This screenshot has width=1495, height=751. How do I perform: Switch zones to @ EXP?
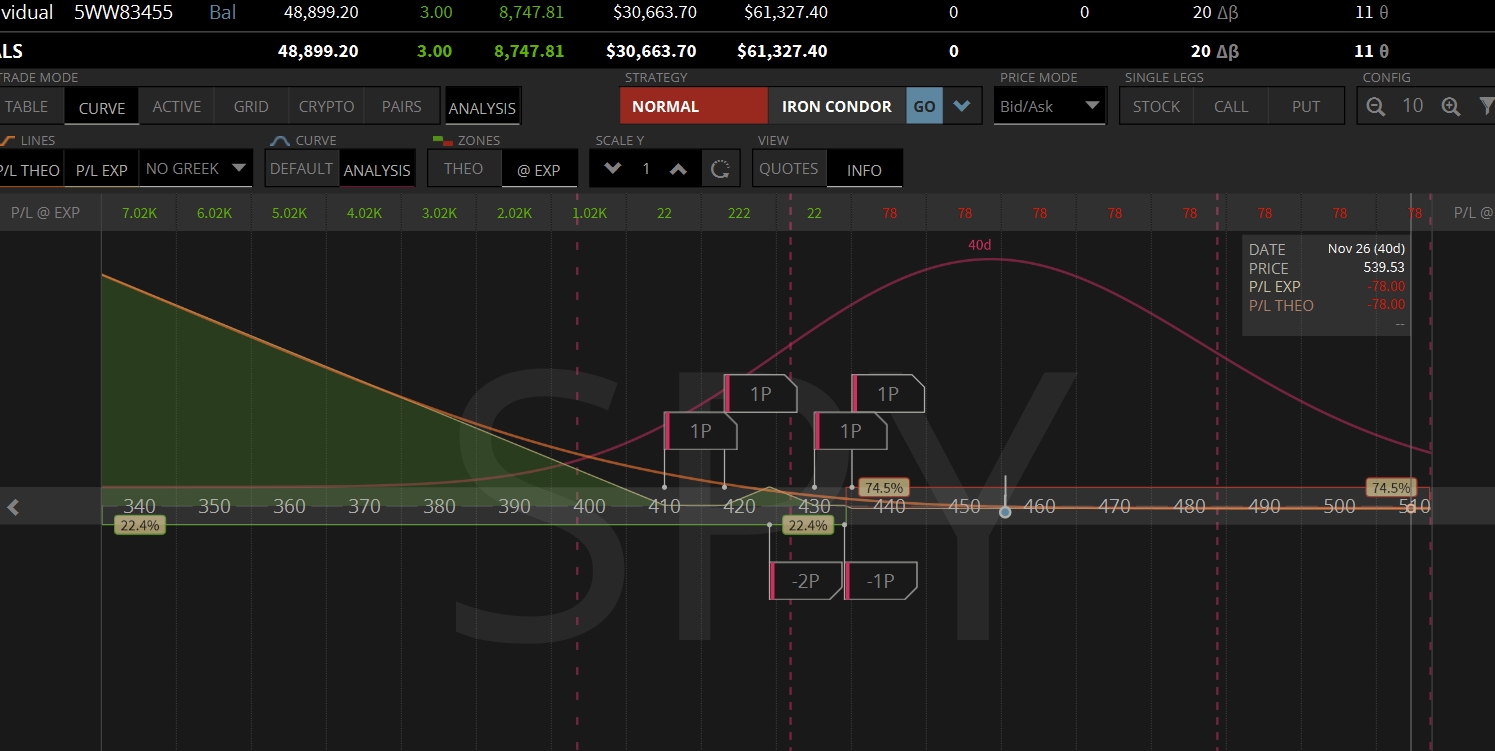point(538,170)
